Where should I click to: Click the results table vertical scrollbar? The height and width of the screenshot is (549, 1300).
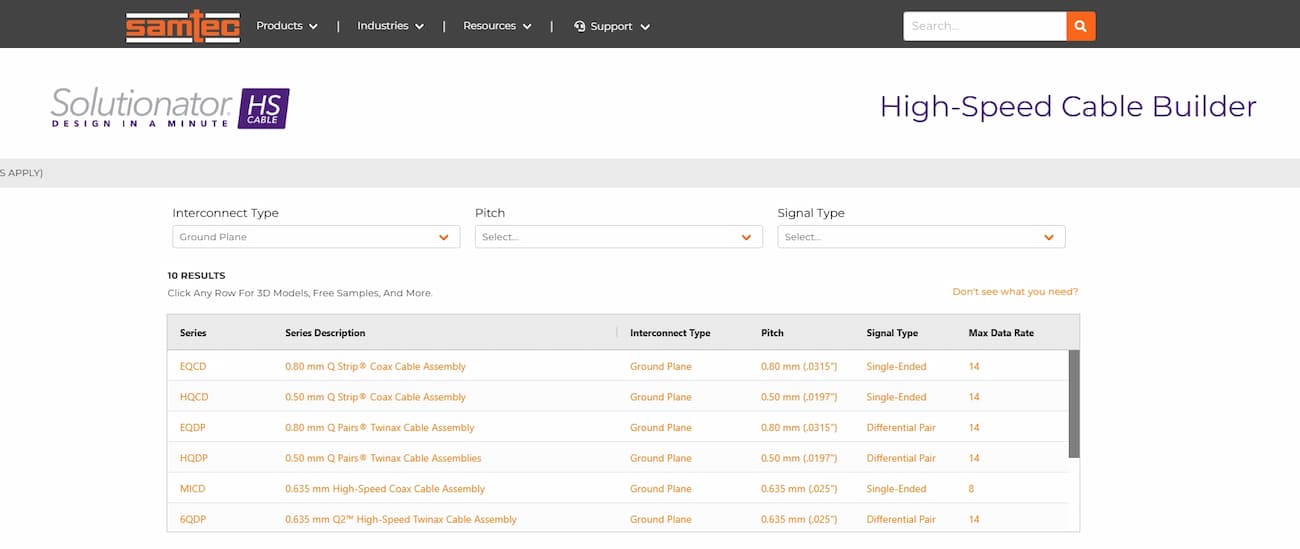point(1075,404)
